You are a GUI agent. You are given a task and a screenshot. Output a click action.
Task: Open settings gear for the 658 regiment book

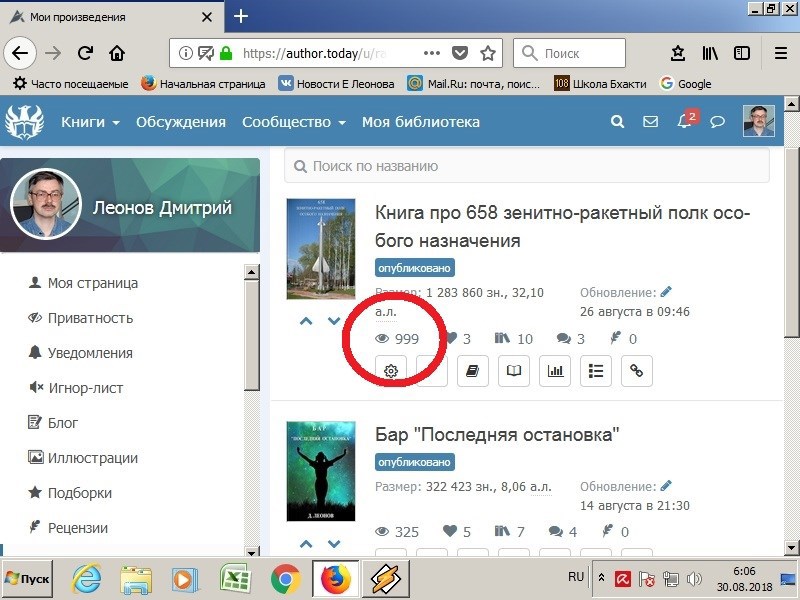click(391, 371)
